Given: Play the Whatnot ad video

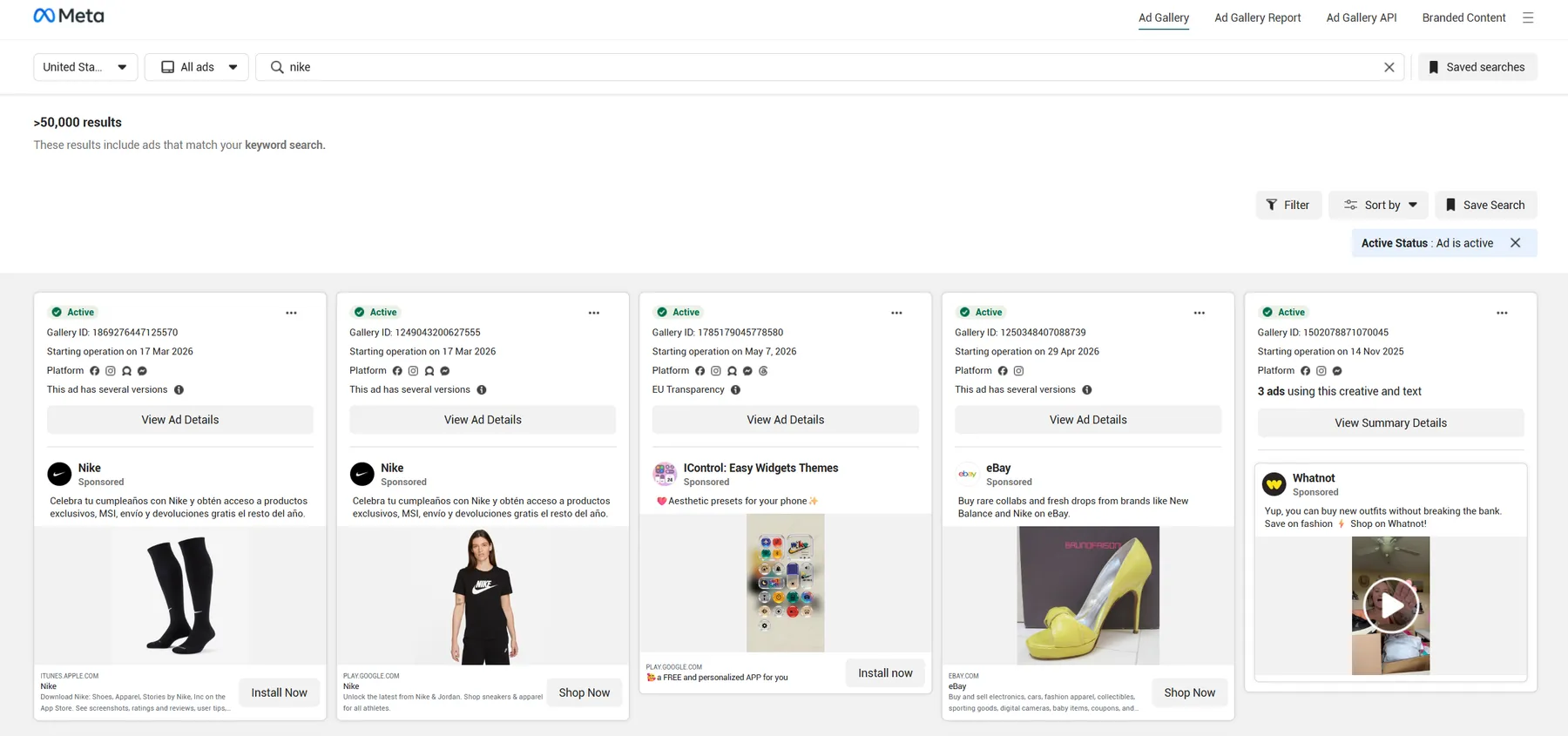Looking at the screenshot, I should (x=1391, y=605).
